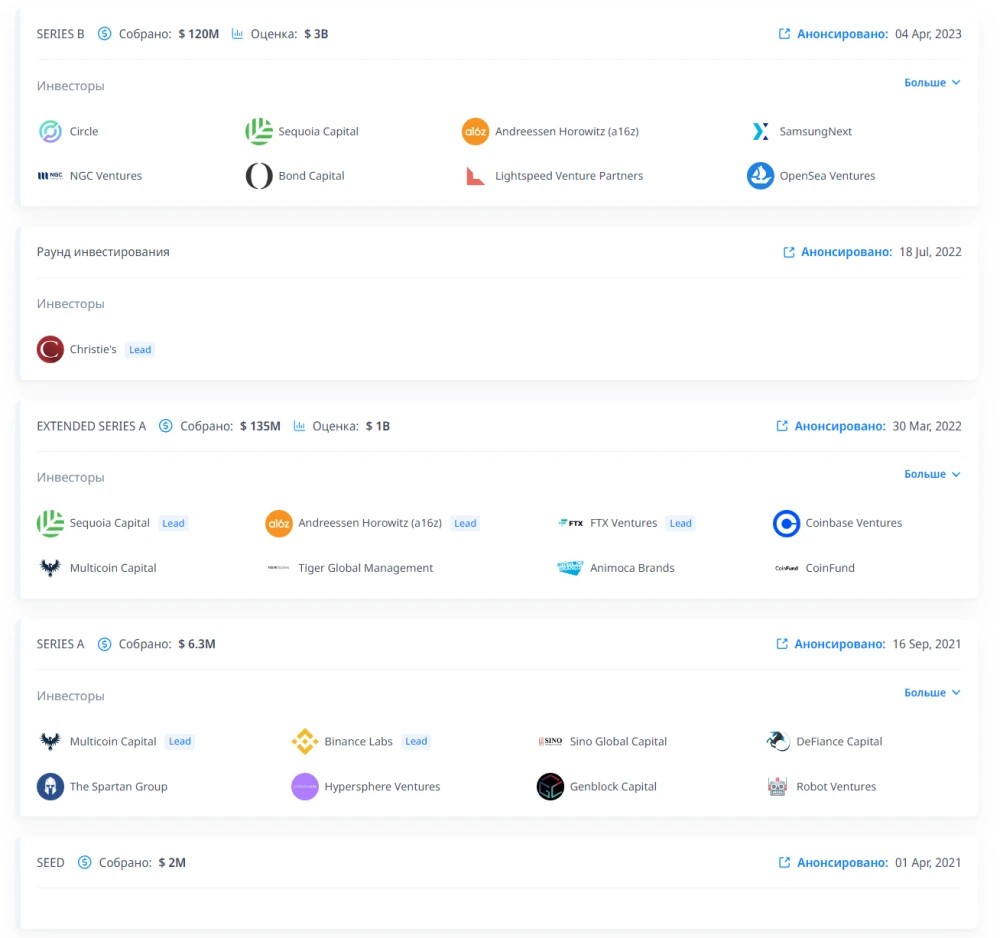This screenshot has width=1000, height=938.
Task: Select the text 'Coinbase Ventures'
Action: 853,524
